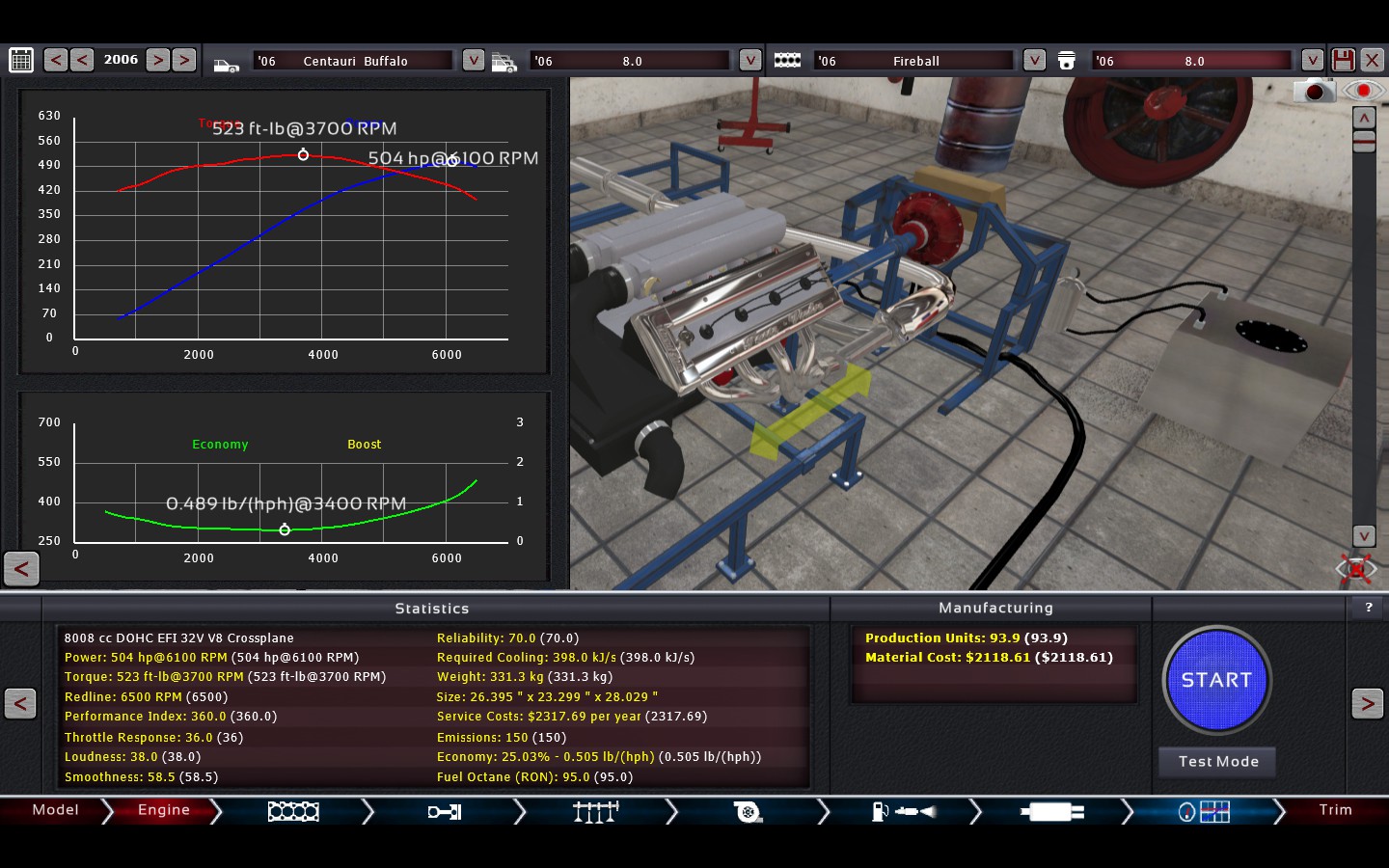Click the Smoothness: 58.5 statistic
Viewport: 1389px width, 868px height.
click(x=141, y=777)
